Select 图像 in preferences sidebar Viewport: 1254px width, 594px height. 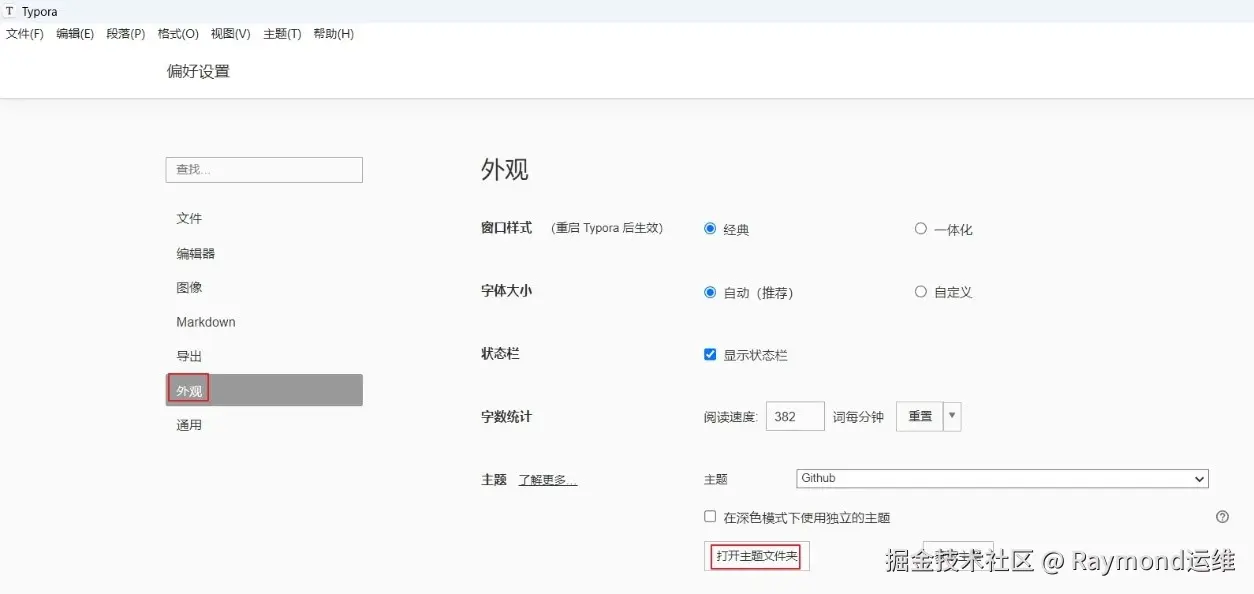(x=264, y=288)
